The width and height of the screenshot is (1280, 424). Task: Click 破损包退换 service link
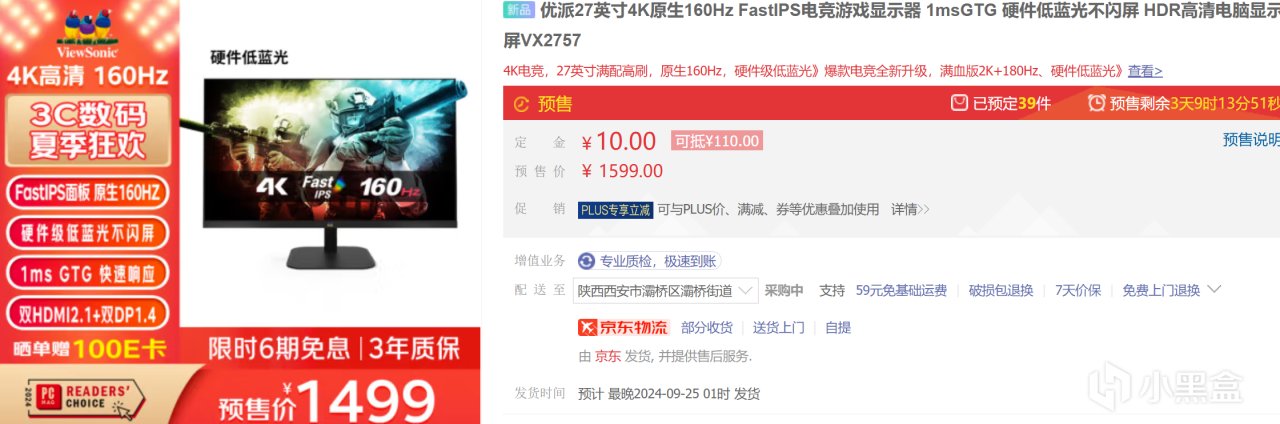pos(1001,290)
